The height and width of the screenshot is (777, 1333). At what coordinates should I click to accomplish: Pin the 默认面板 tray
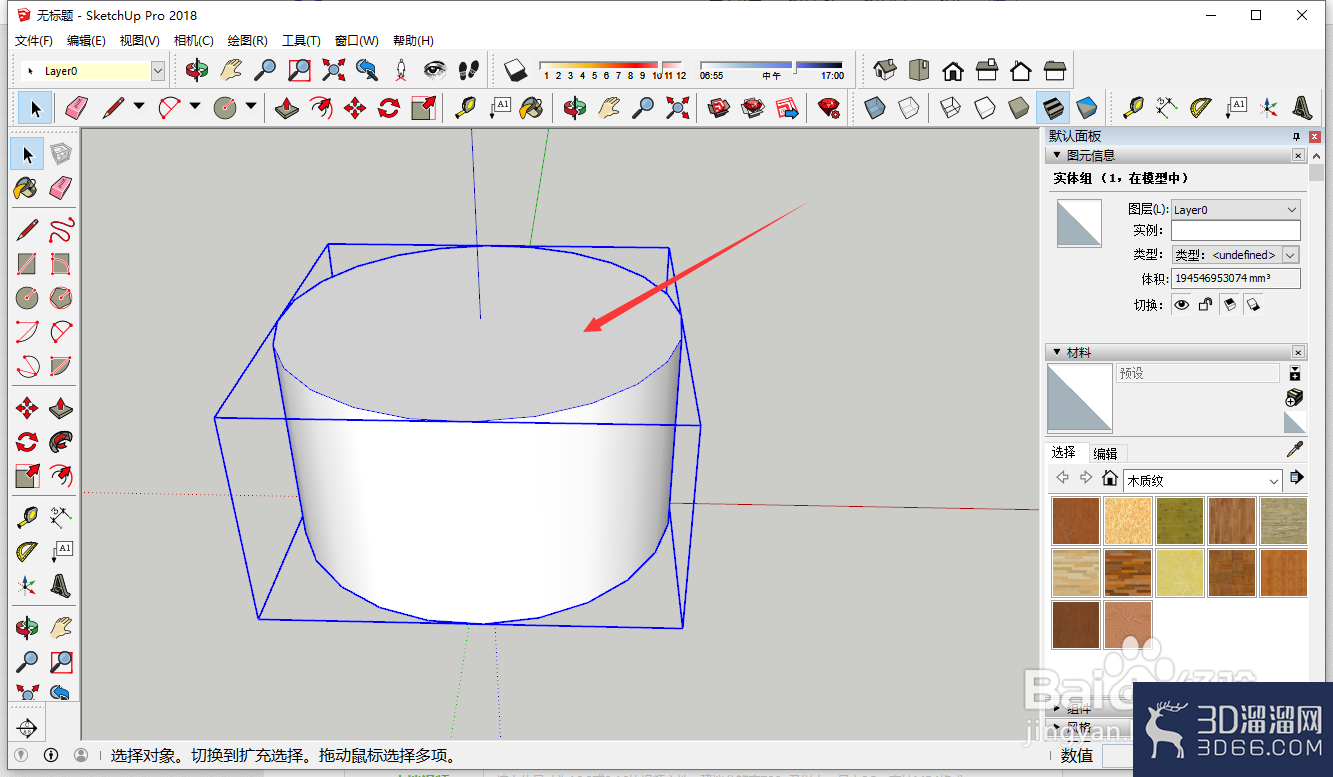coord(1297,136)
